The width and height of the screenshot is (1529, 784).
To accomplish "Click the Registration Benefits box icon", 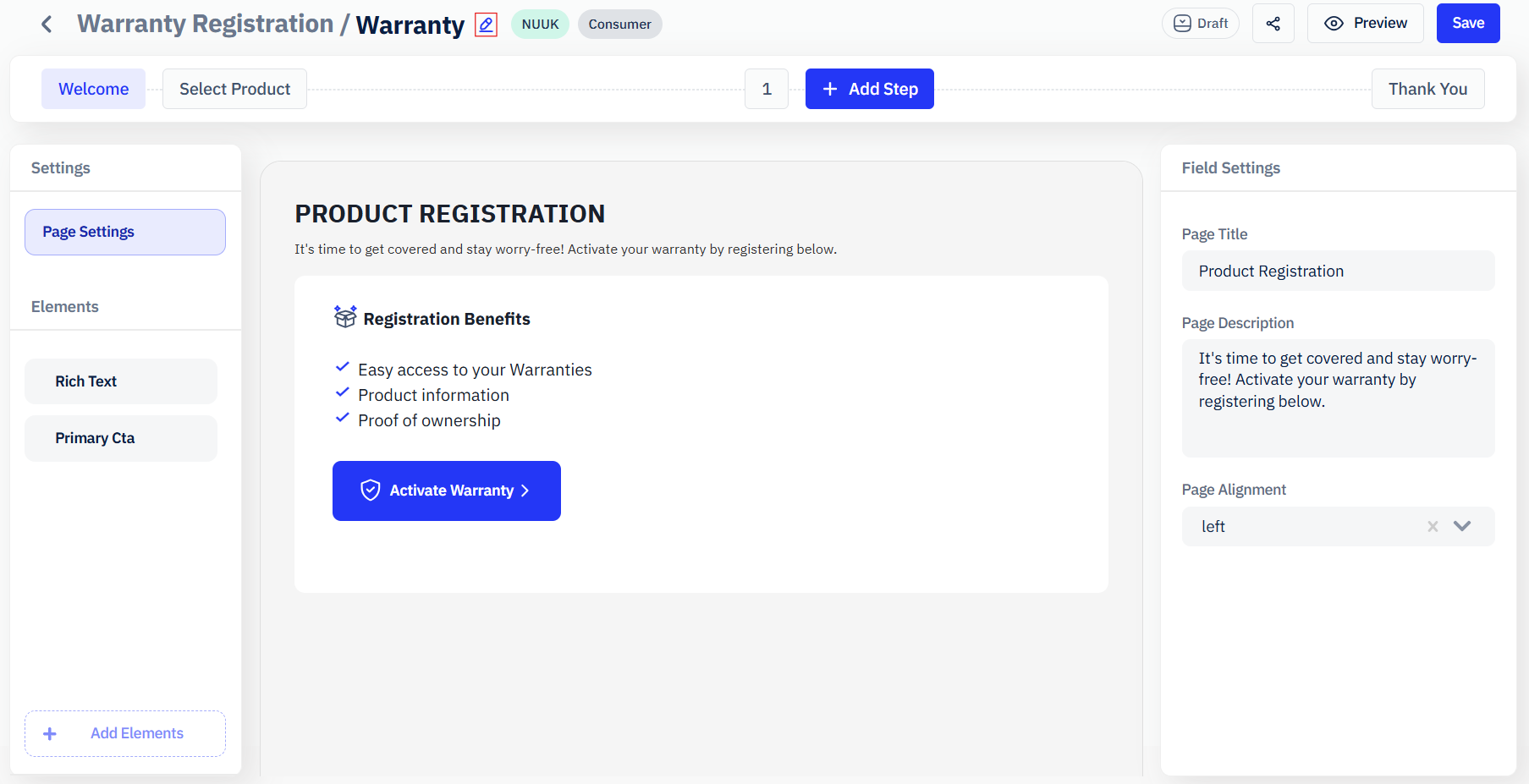I will (345, 317).
